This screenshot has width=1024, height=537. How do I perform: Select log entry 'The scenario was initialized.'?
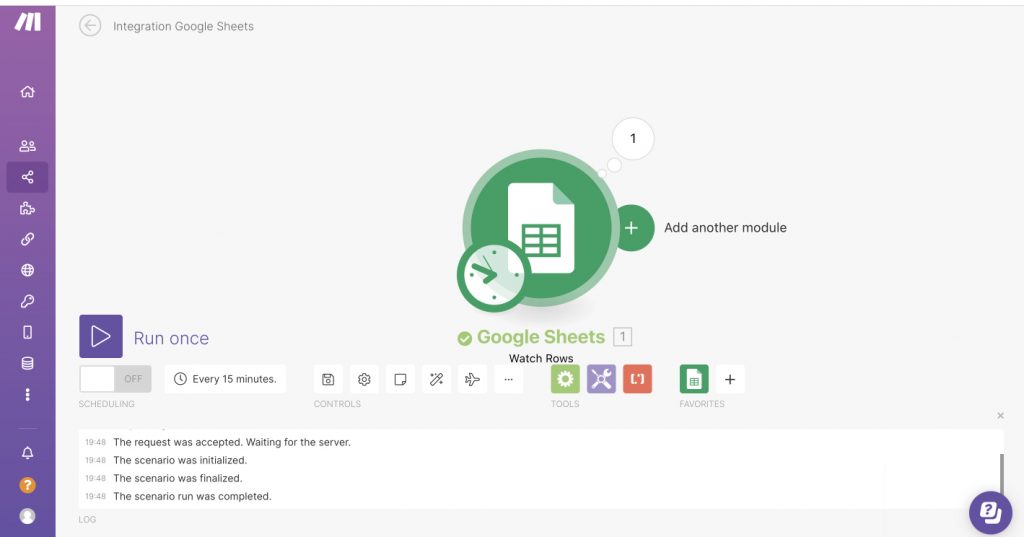180,460
